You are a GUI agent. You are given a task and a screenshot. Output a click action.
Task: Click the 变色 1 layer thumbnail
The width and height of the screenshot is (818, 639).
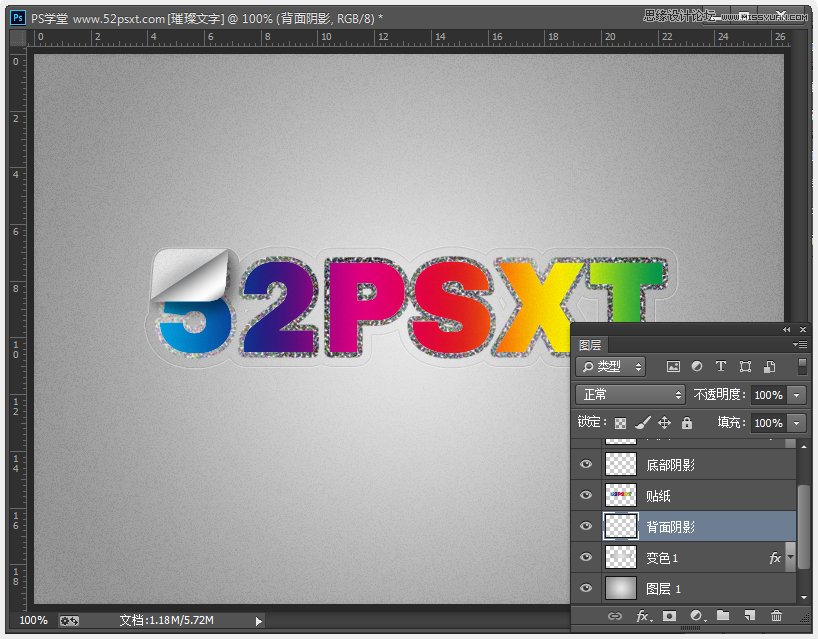point(621,557)
